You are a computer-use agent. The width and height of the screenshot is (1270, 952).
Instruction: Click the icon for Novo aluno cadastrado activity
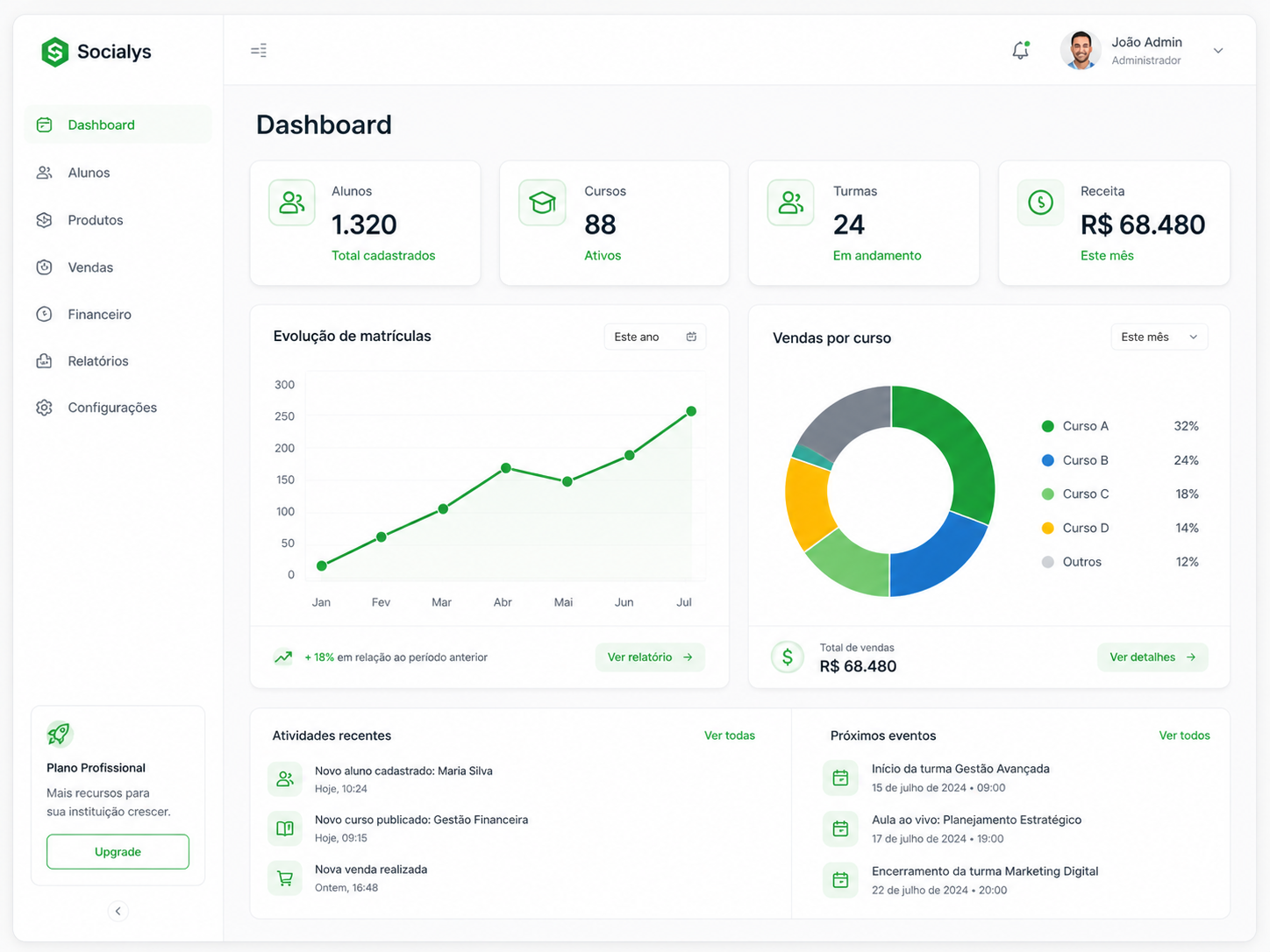coord(285,778)
